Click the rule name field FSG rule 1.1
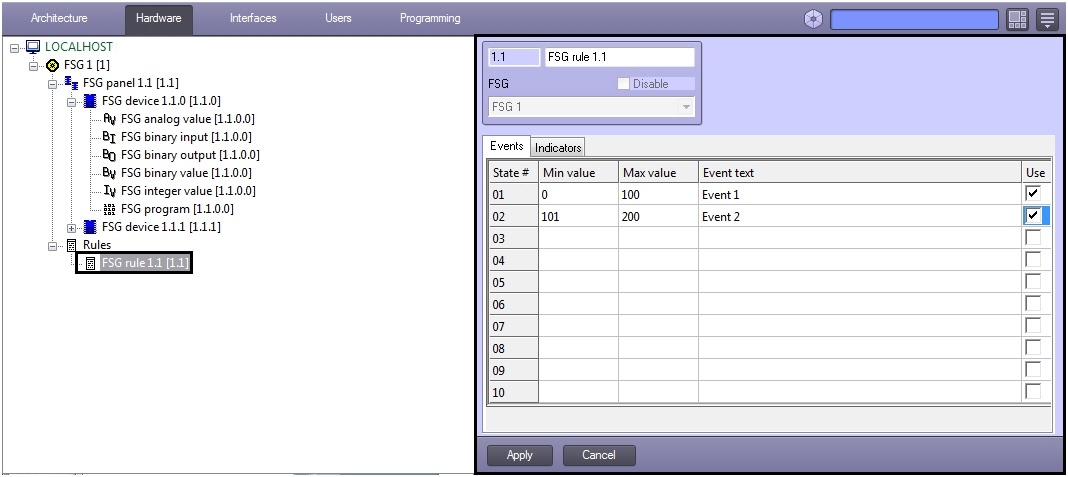Screen dimensions: 1068x477 (620, 57)
